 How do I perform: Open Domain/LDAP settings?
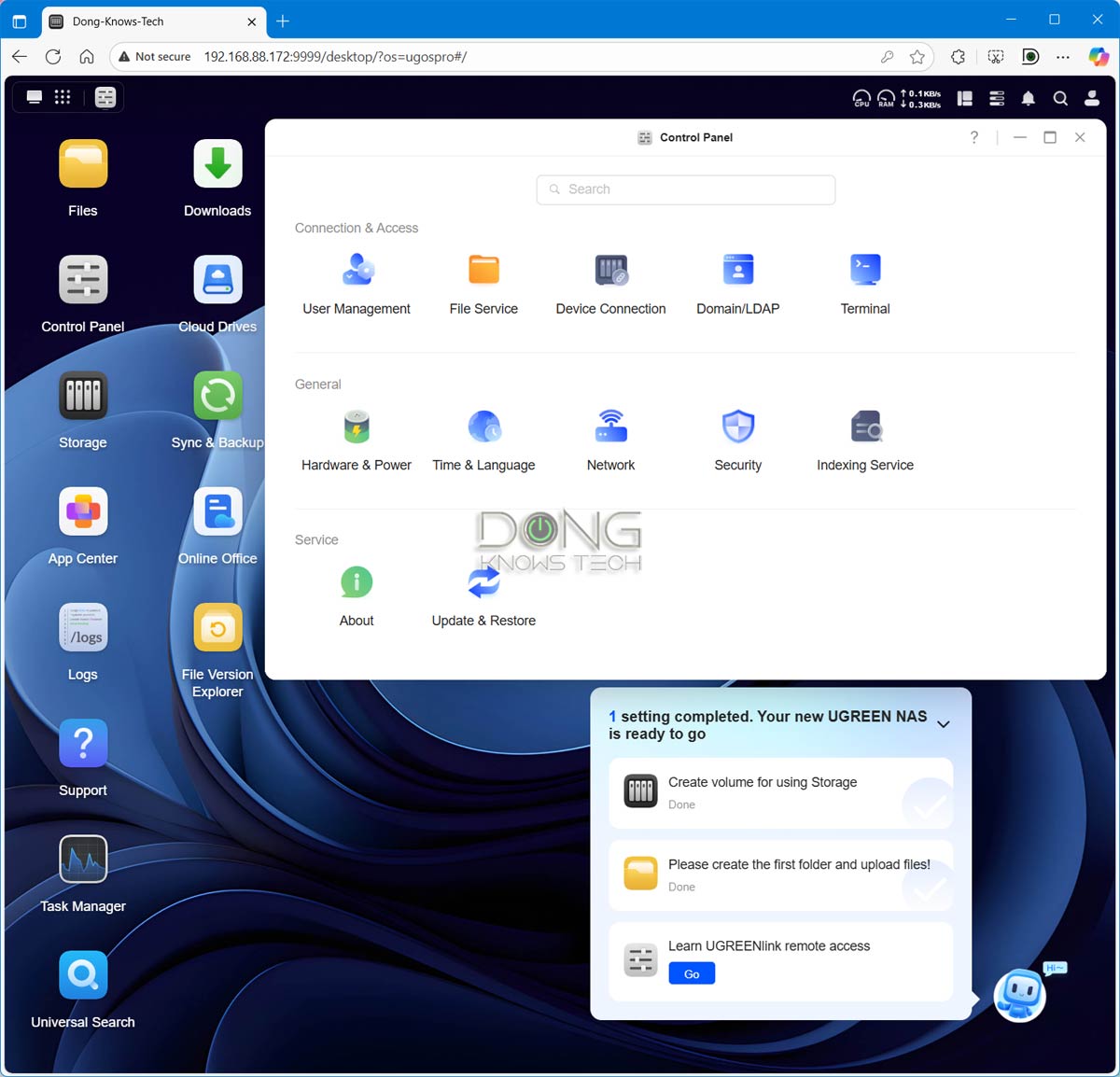pos(737,285)
